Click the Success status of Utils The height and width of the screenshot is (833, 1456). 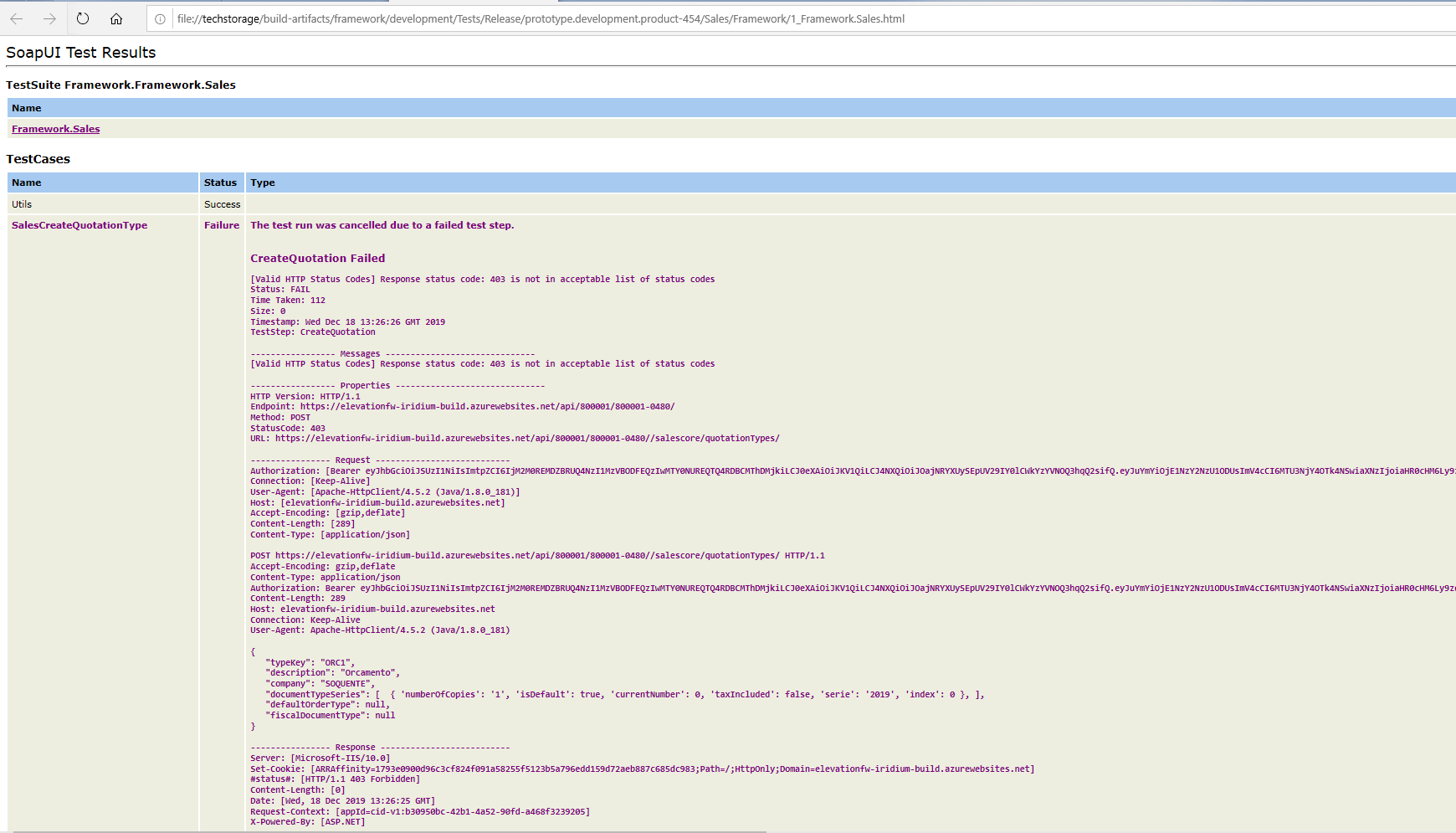222,204
